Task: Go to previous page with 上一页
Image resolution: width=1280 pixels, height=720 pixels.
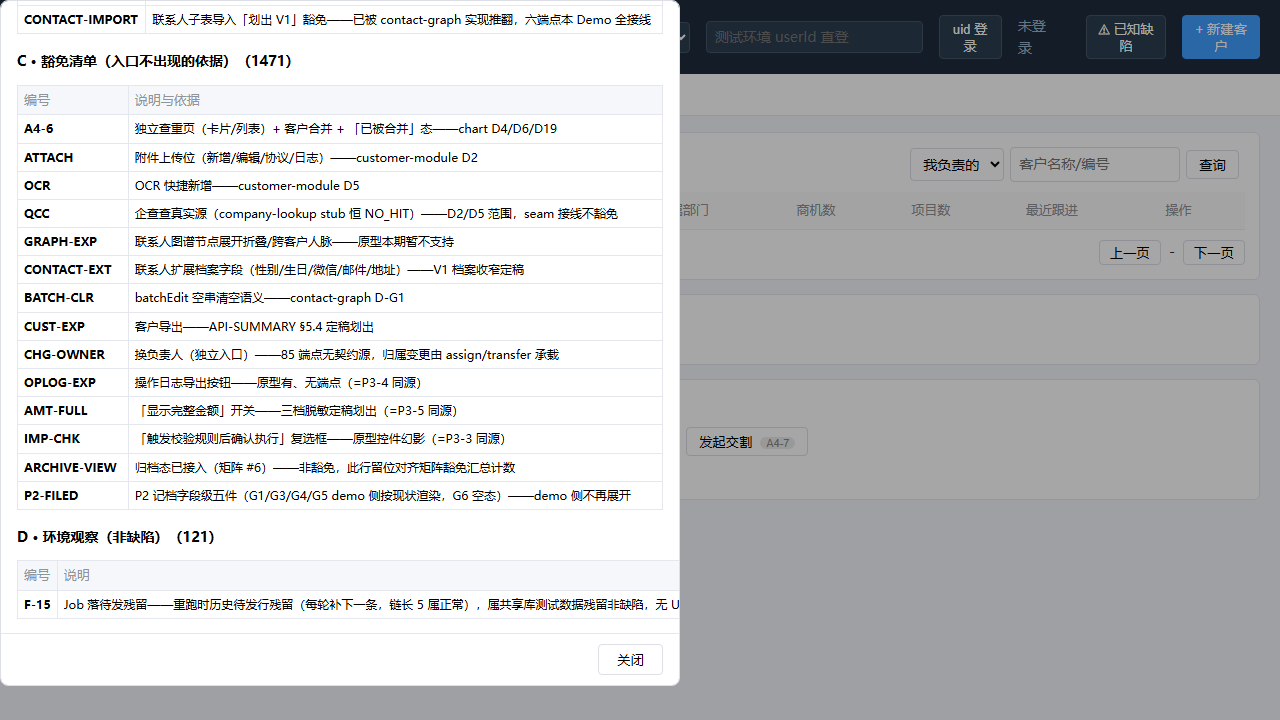Action: coord(1130,252)
